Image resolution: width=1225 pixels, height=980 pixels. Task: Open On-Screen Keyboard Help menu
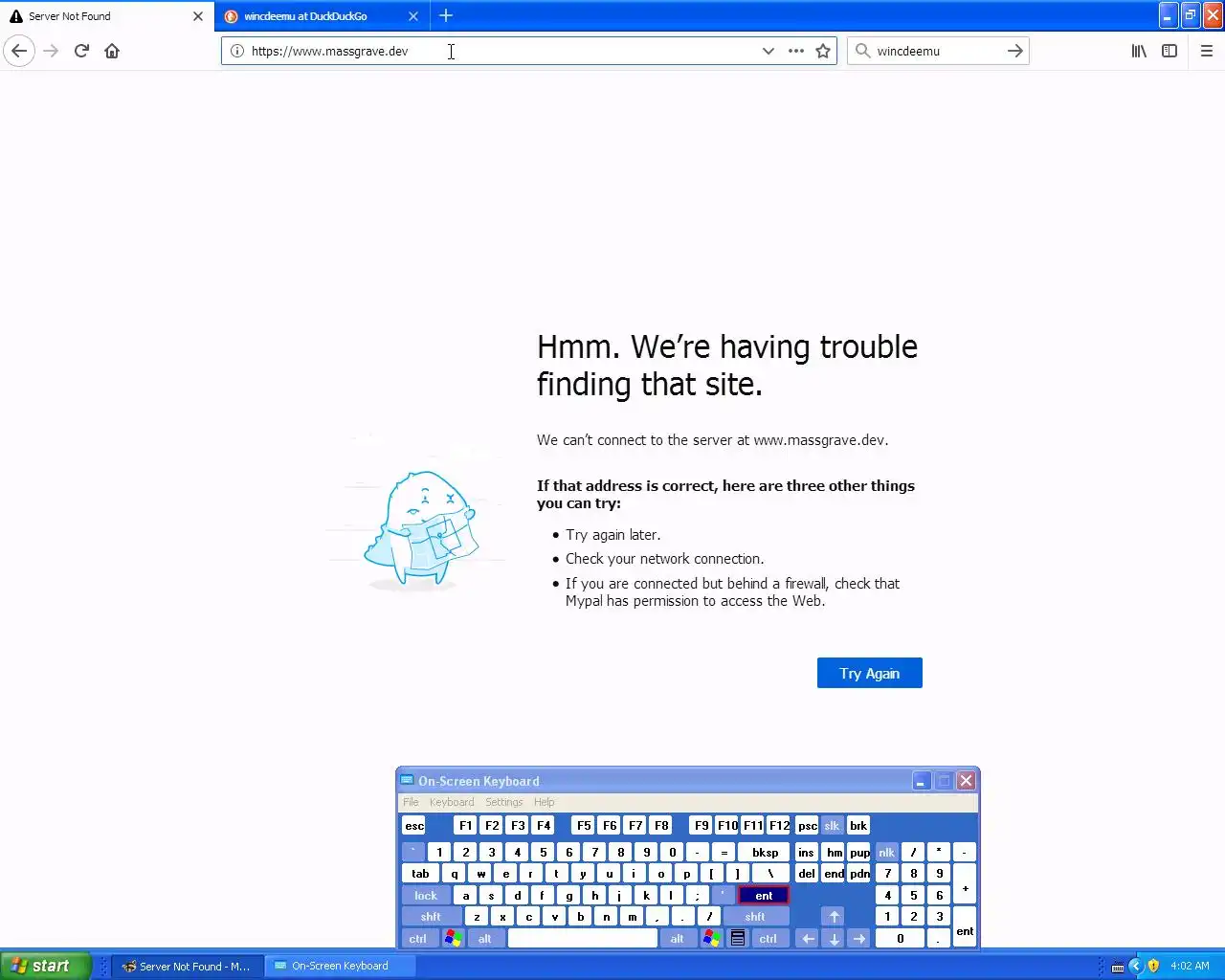tap(544, 802)
